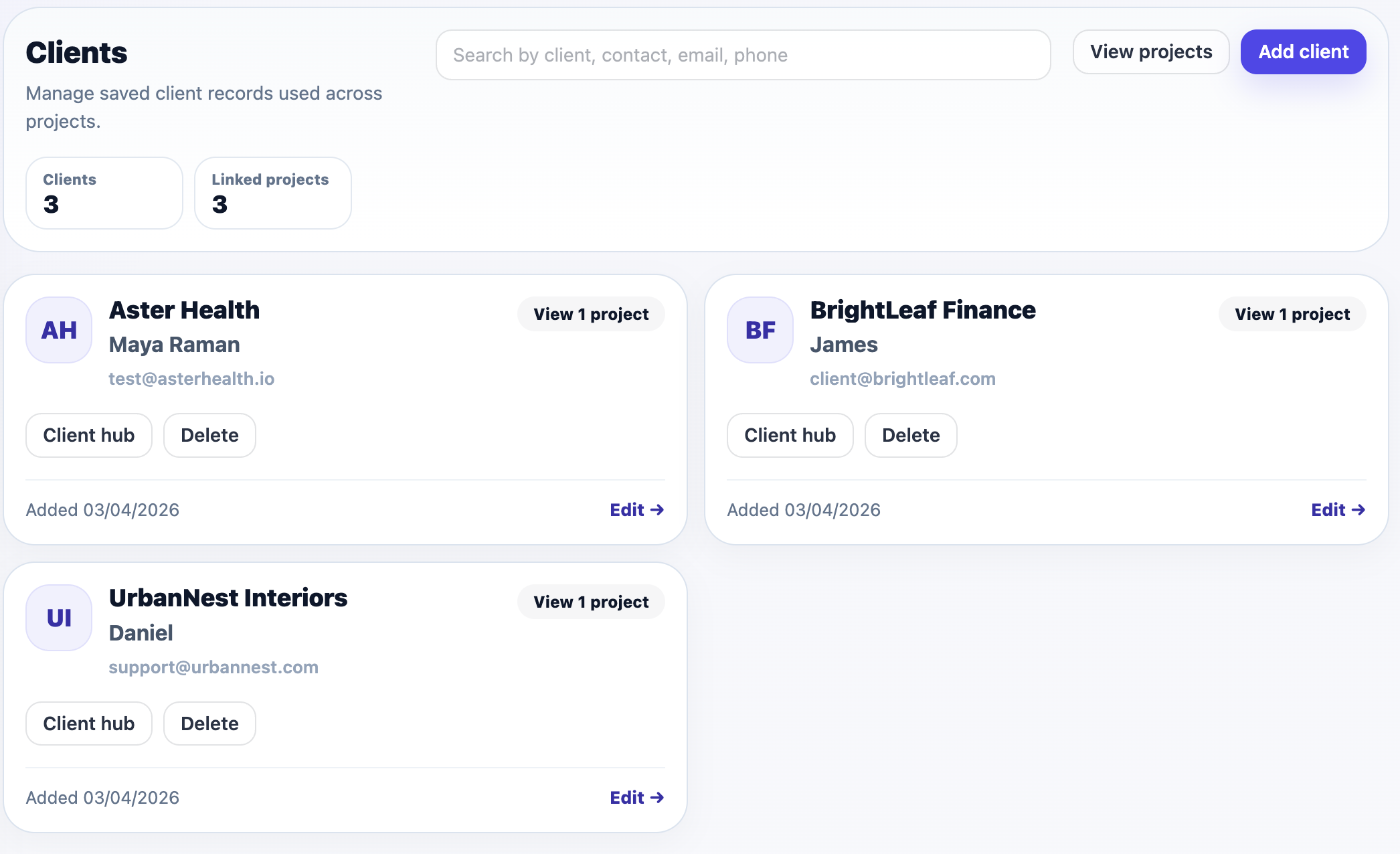Open Client hub for BrightLeaf Finance
Screen dimensions: 1400x854
click(x=790, y=435)
